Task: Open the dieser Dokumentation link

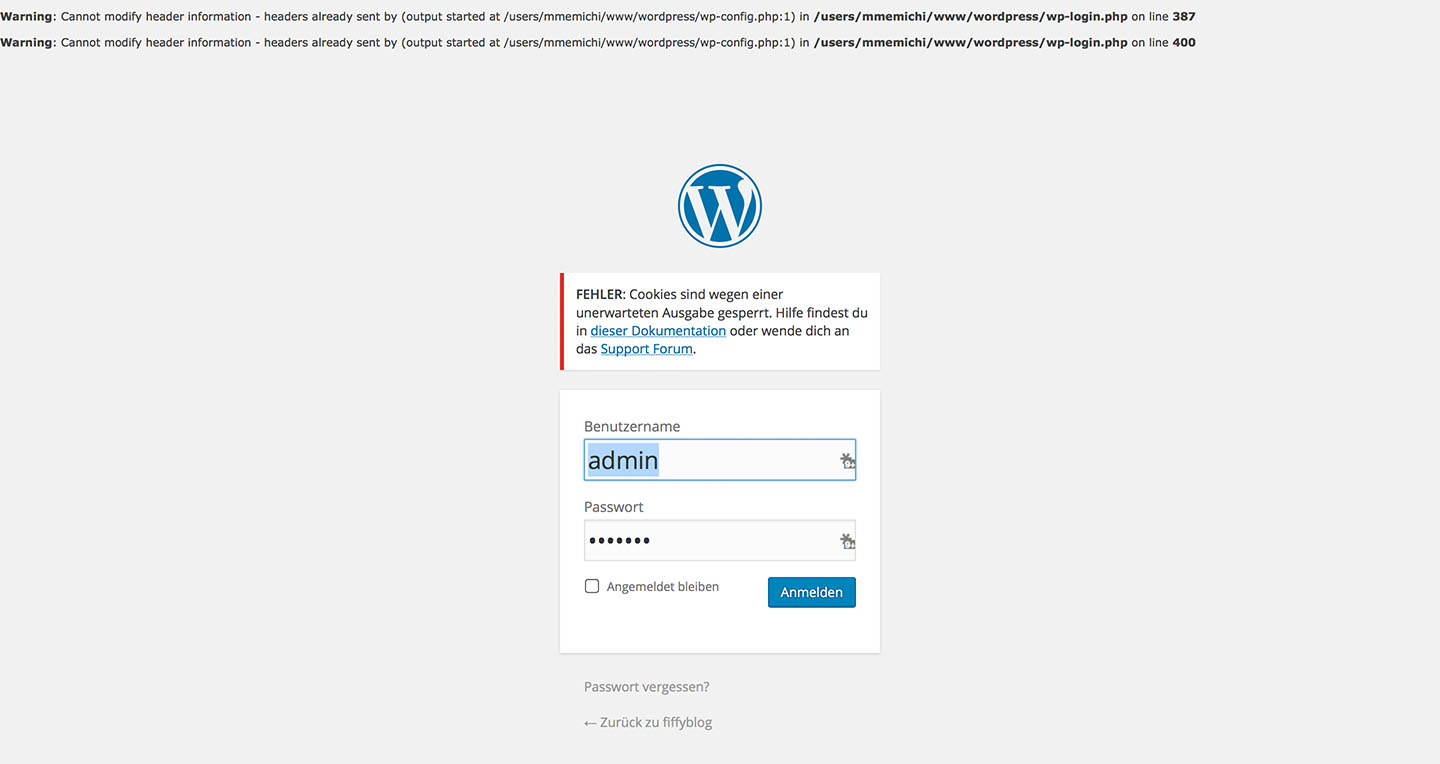Action: coord(658,331)
